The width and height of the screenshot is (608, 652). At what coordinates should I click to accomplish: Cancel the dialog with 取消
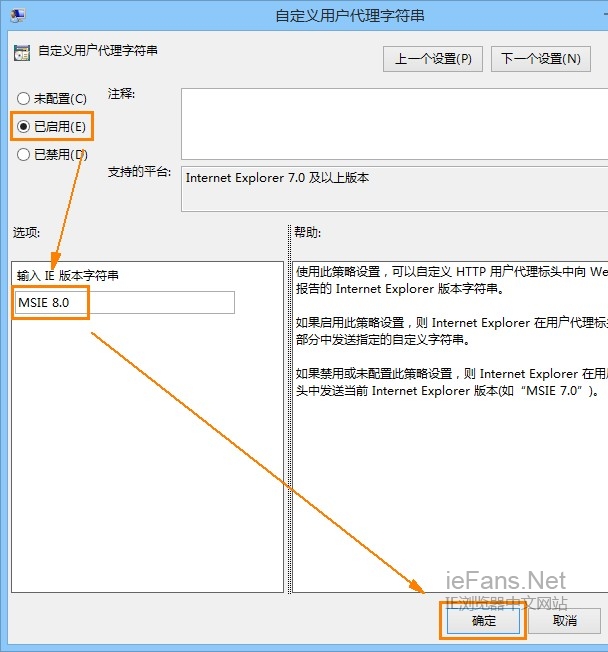tap(564, 621)
